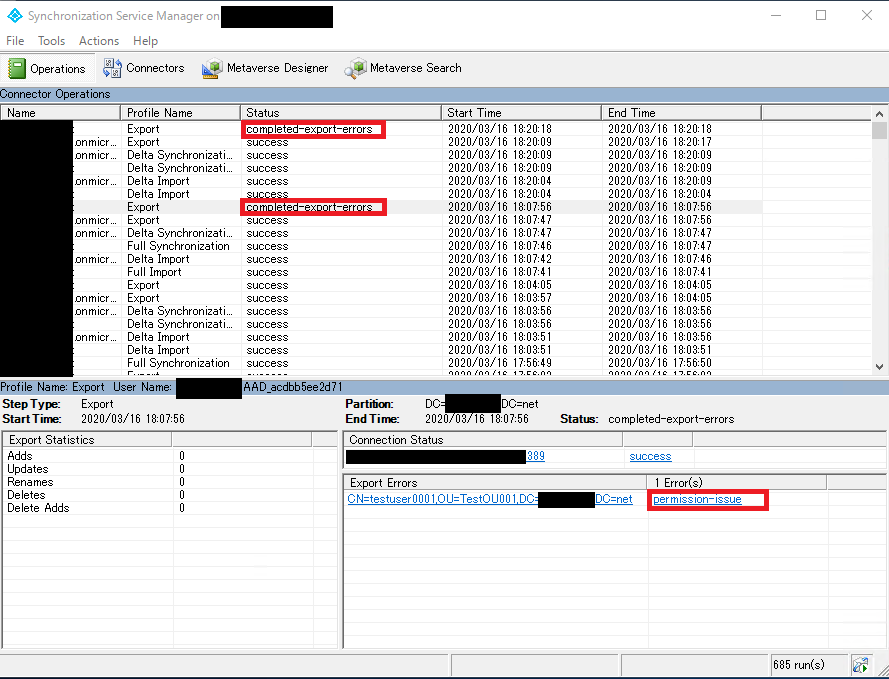
Task: Click the scrollbar down arrow in the operations list
Action: (879, 365)
